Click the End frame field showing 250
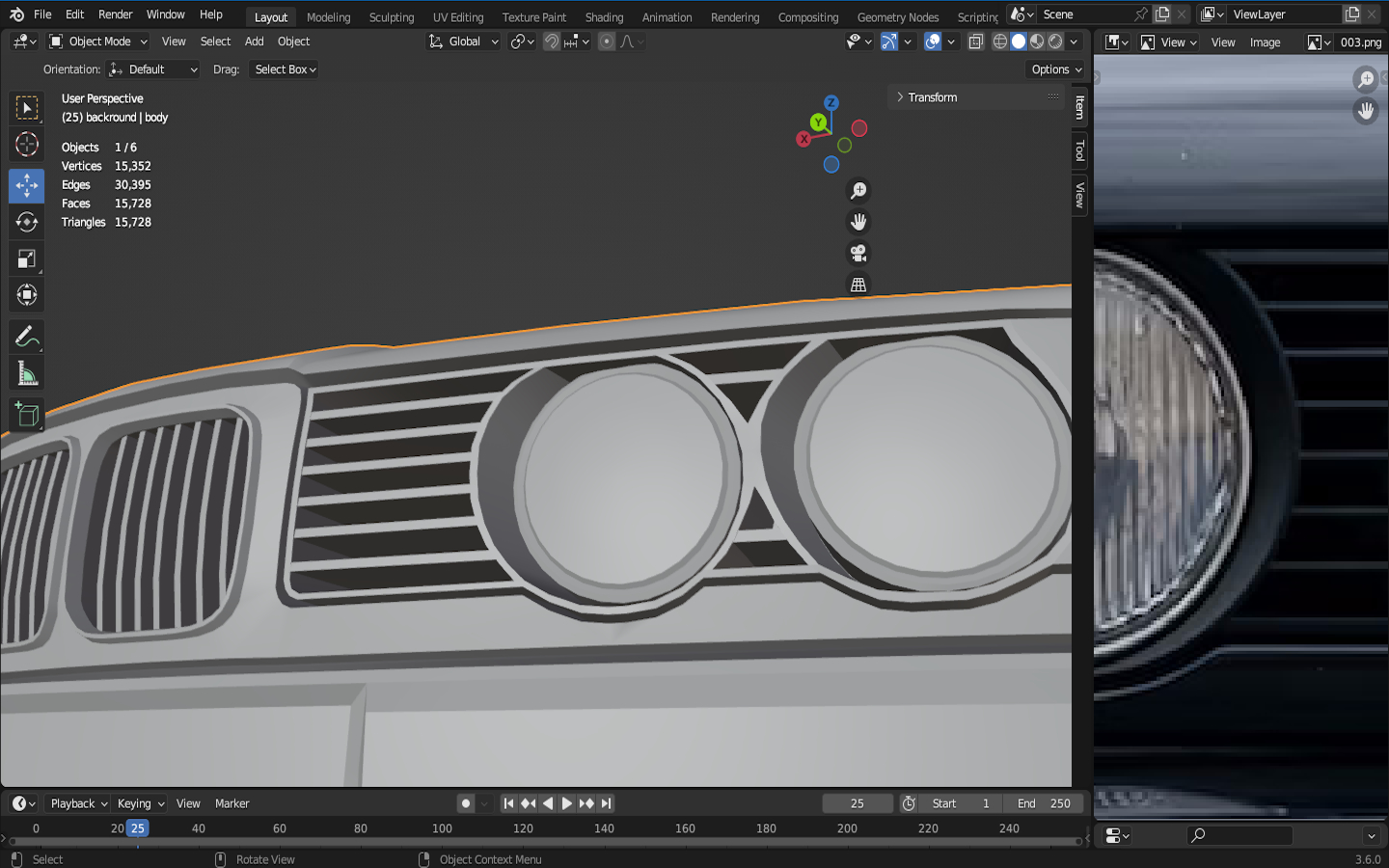 (1044, 803)
